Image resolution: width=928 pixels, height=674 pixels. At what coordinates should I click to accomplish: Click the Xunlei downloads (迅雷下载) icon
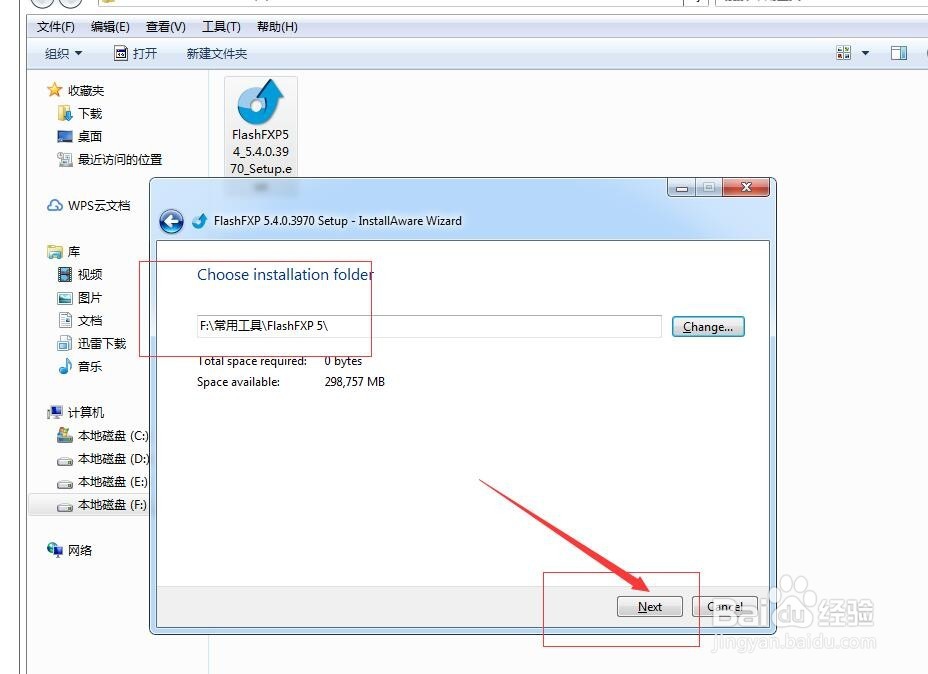(x=65, y=343)
